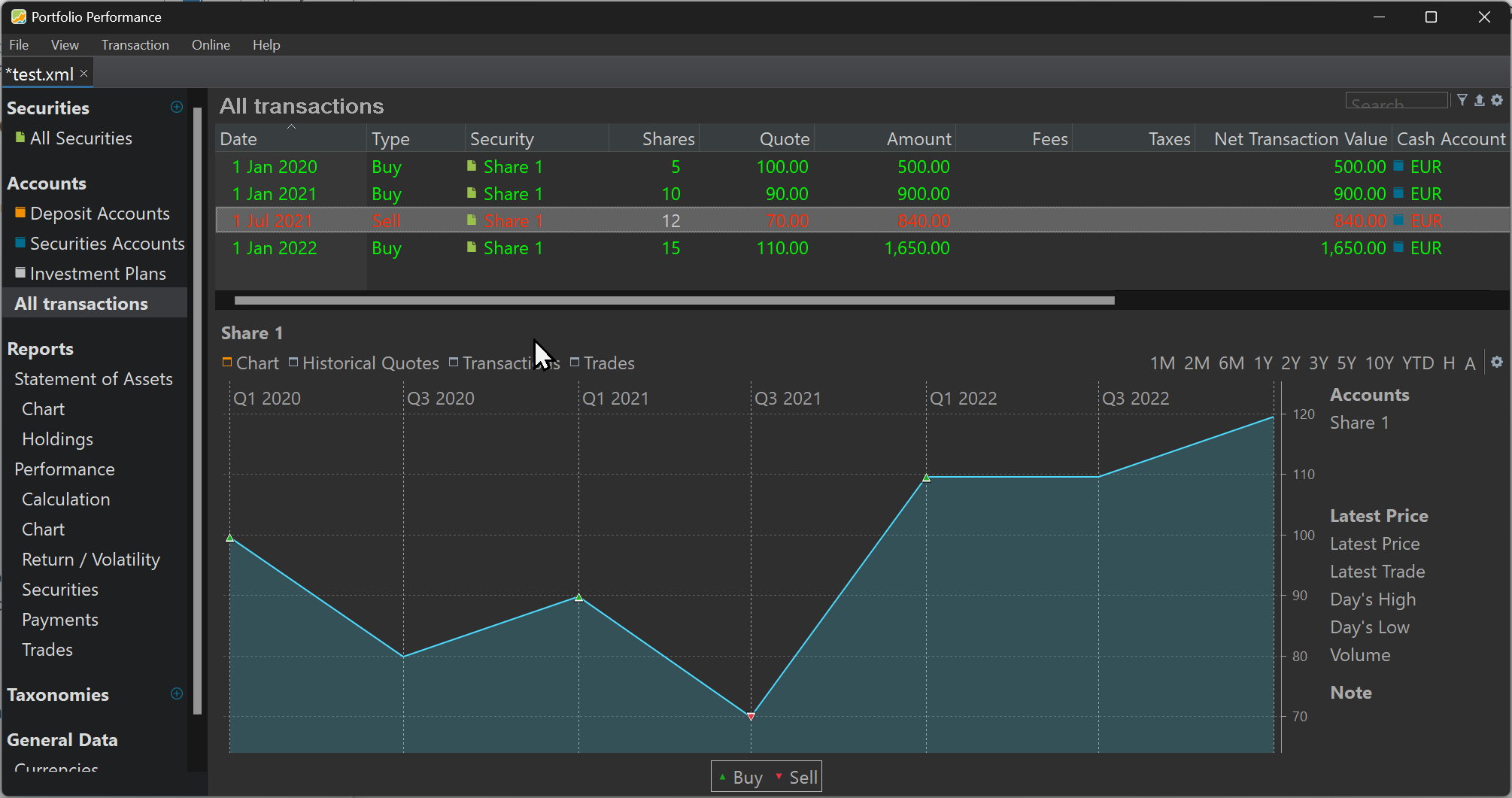Open chart settings gear next to time ranges

pos(1497,362)
